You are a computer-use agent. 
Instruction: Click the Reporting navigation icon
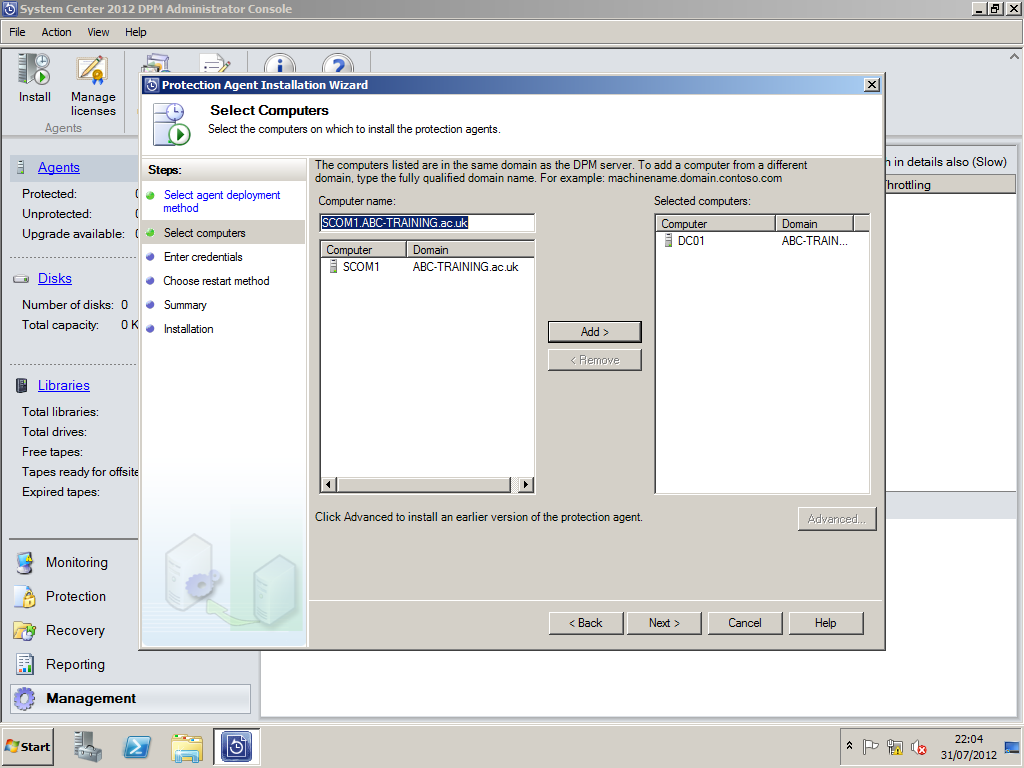tap(25, 664)
